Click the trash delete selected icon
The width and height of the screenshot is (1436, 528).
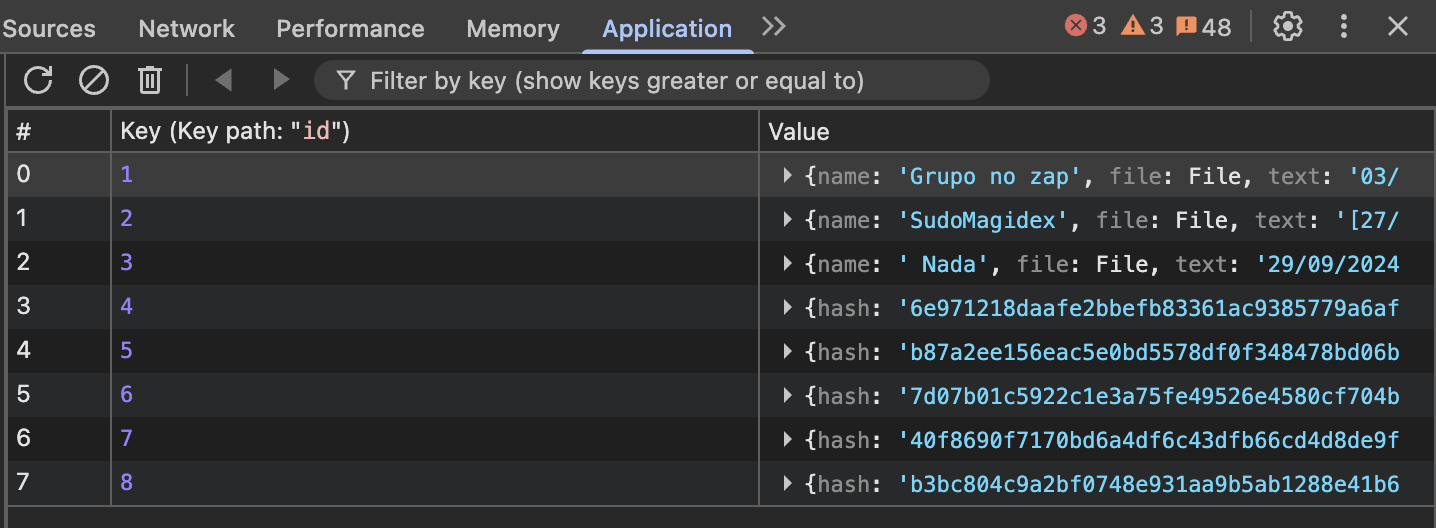click(150, 80)
